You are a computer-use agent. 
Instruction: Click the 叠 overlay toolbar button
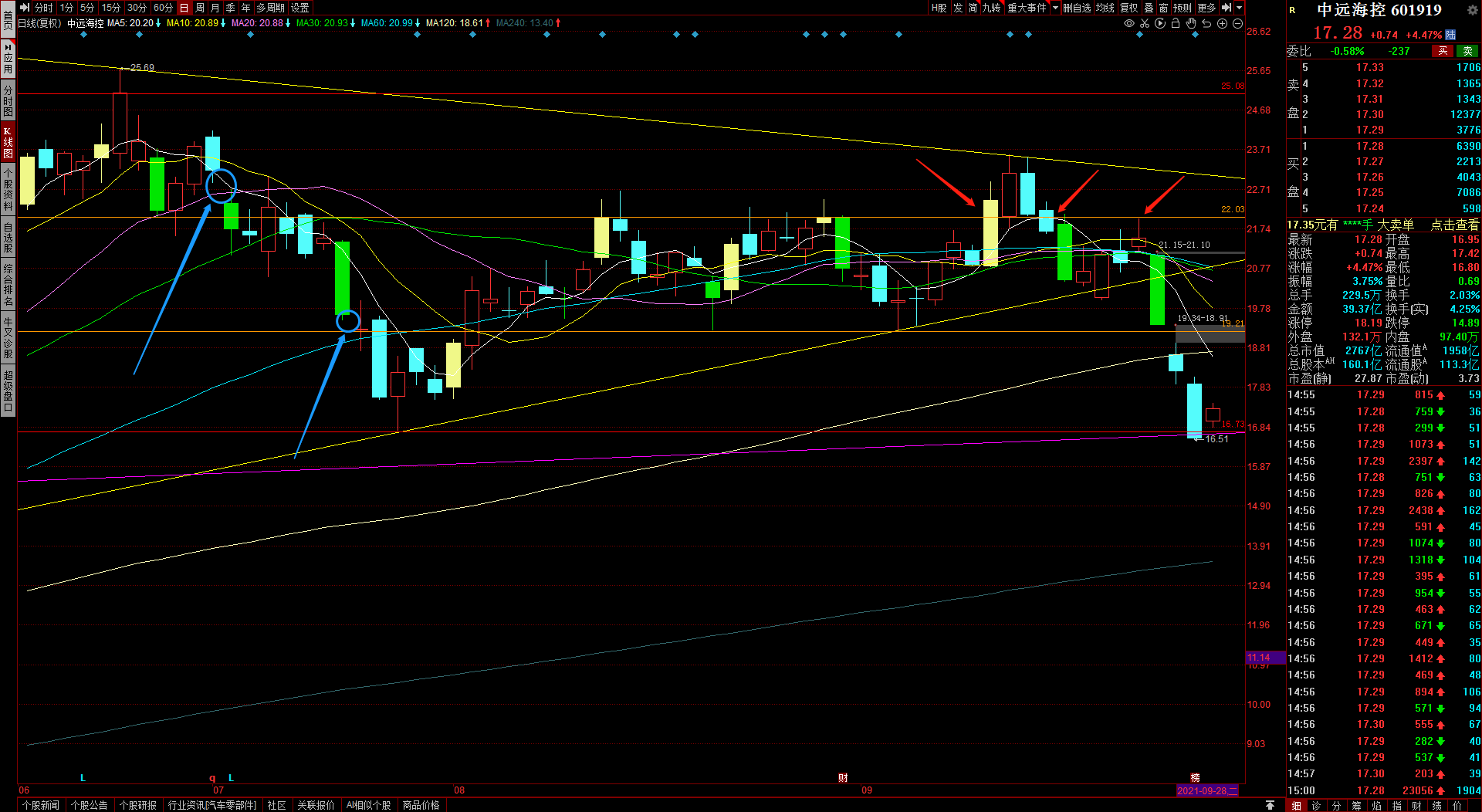tap(1149, 8)
